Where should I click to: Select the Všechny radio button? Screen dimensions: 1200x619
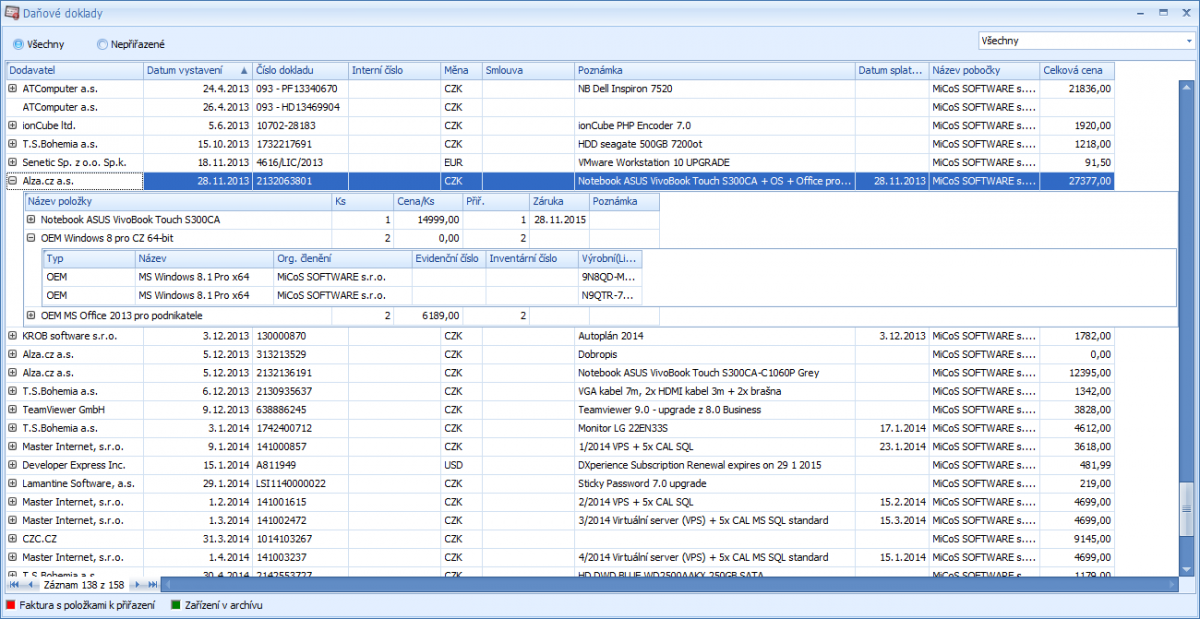pyautogui.click(x=18, y=44)
